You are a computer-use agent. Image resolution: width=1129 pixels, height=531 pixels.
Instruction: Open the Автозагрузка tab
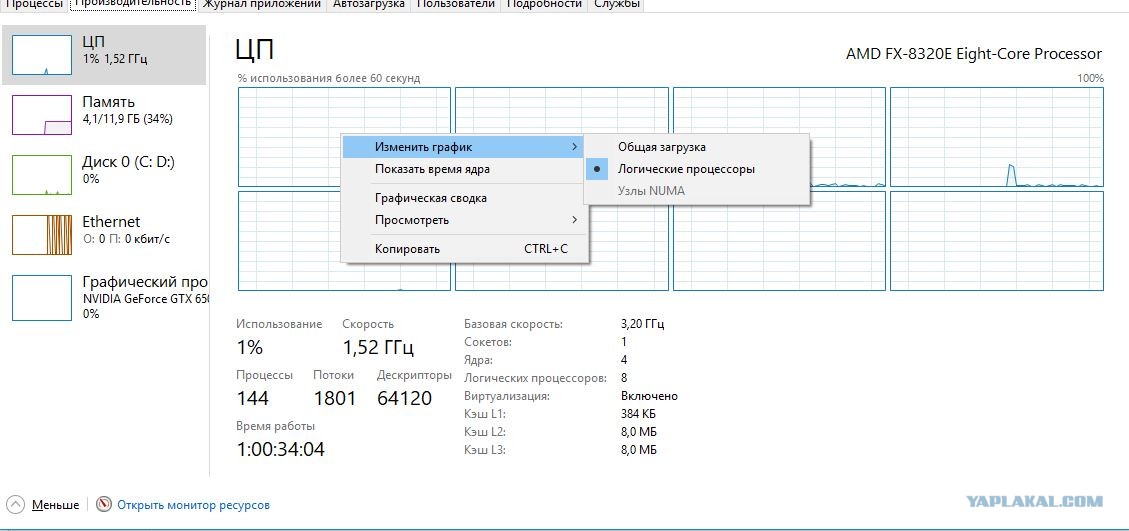(x=369, y=4)
